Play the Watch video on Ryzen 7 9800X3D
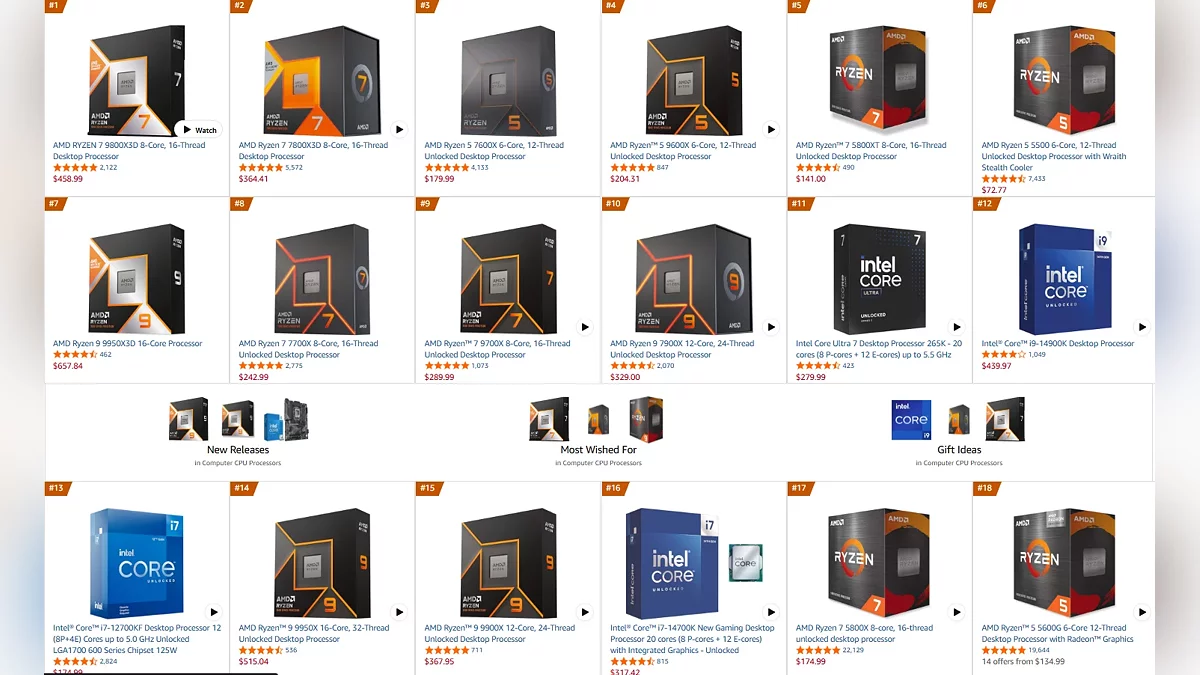This screenshot has height=675, width=1200. click(198, 130)
